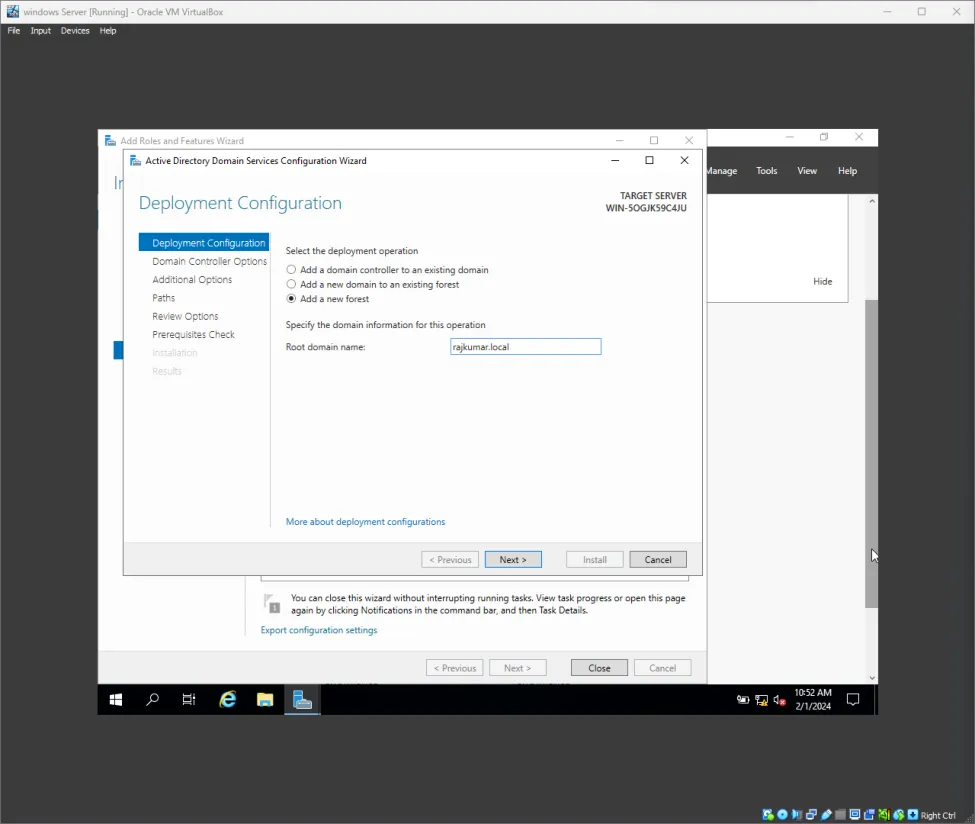The width and height of the screenshot is (975, 824).
Task: Go to Prerequisites Check step
Action: tap(193, 334)
